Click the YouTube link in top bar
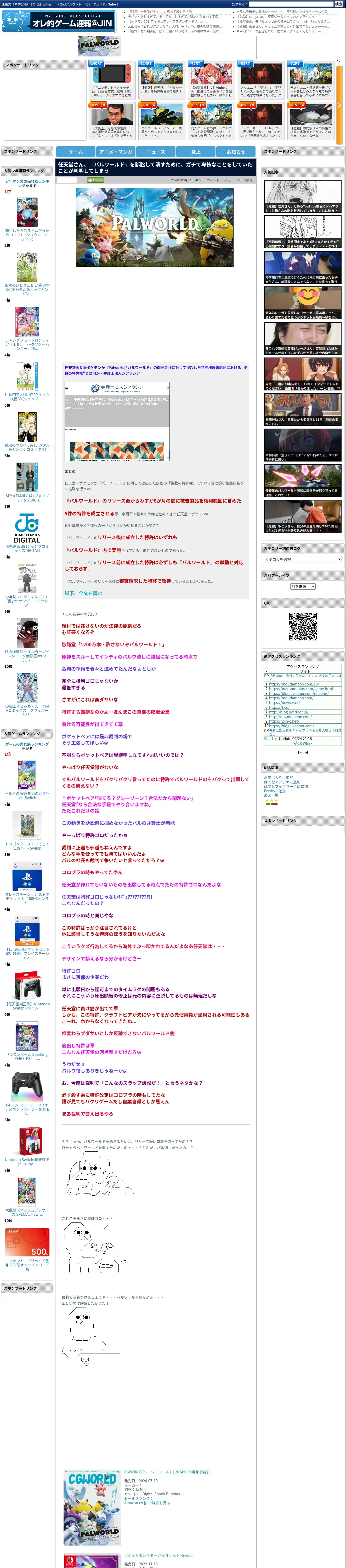This screenshot has width=346, height=1568. [109, 4]
